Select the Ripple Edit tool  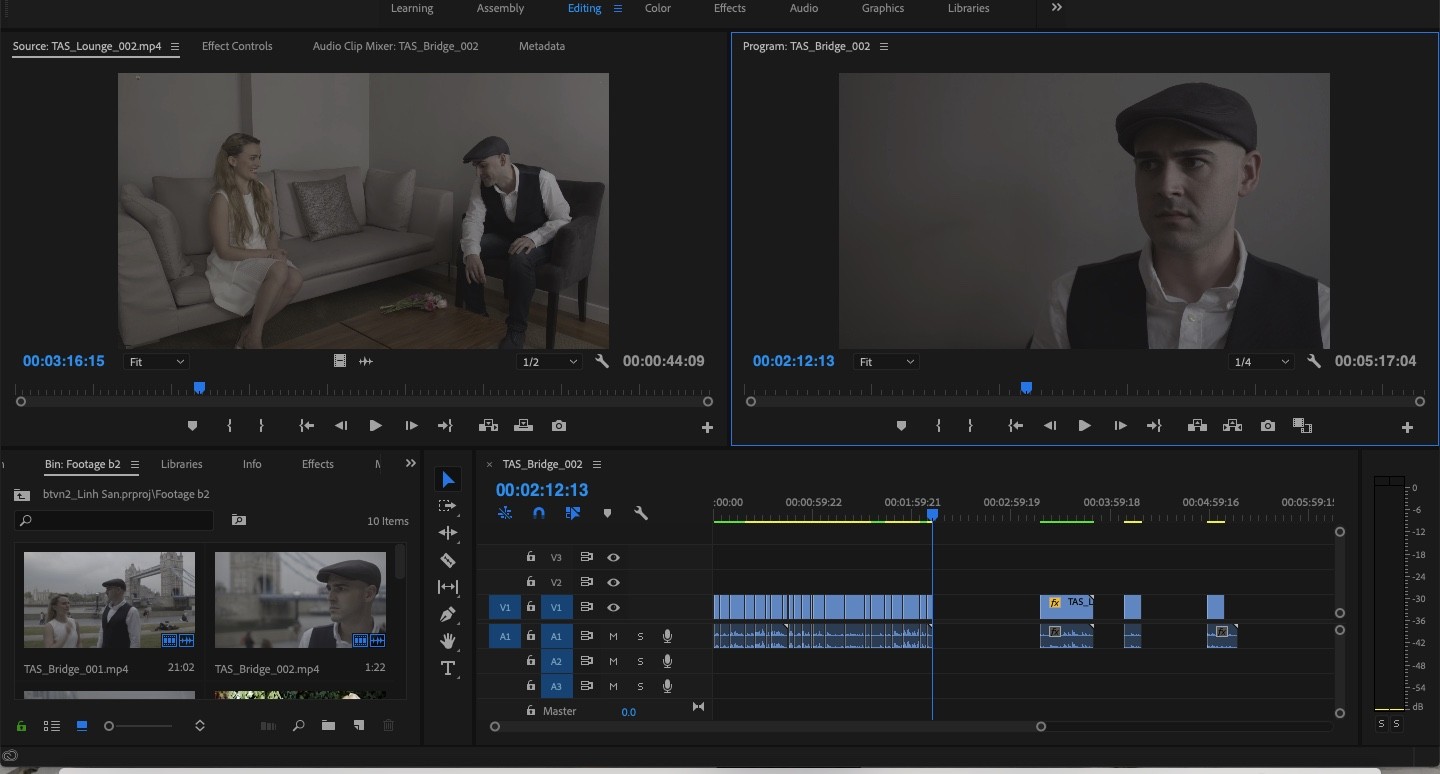pyautogui.click(x=448, y=533)
